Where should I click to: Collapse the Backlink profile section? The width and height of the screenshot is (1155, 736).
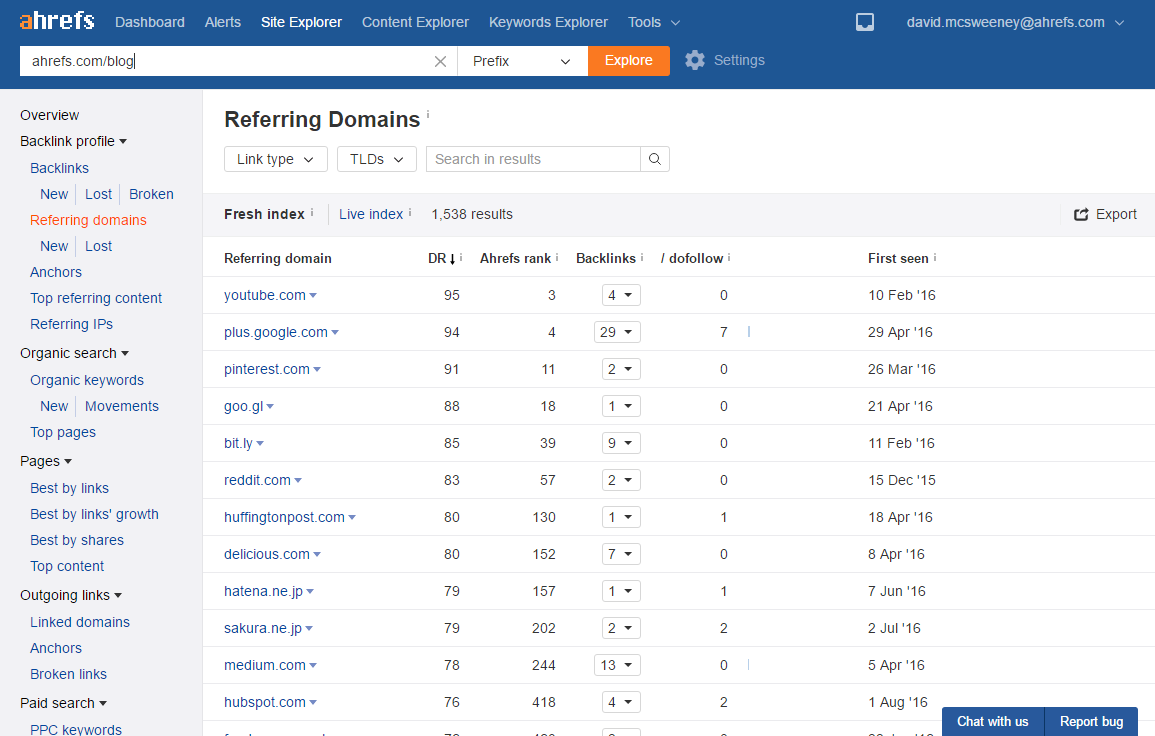[x=74, y=141]
